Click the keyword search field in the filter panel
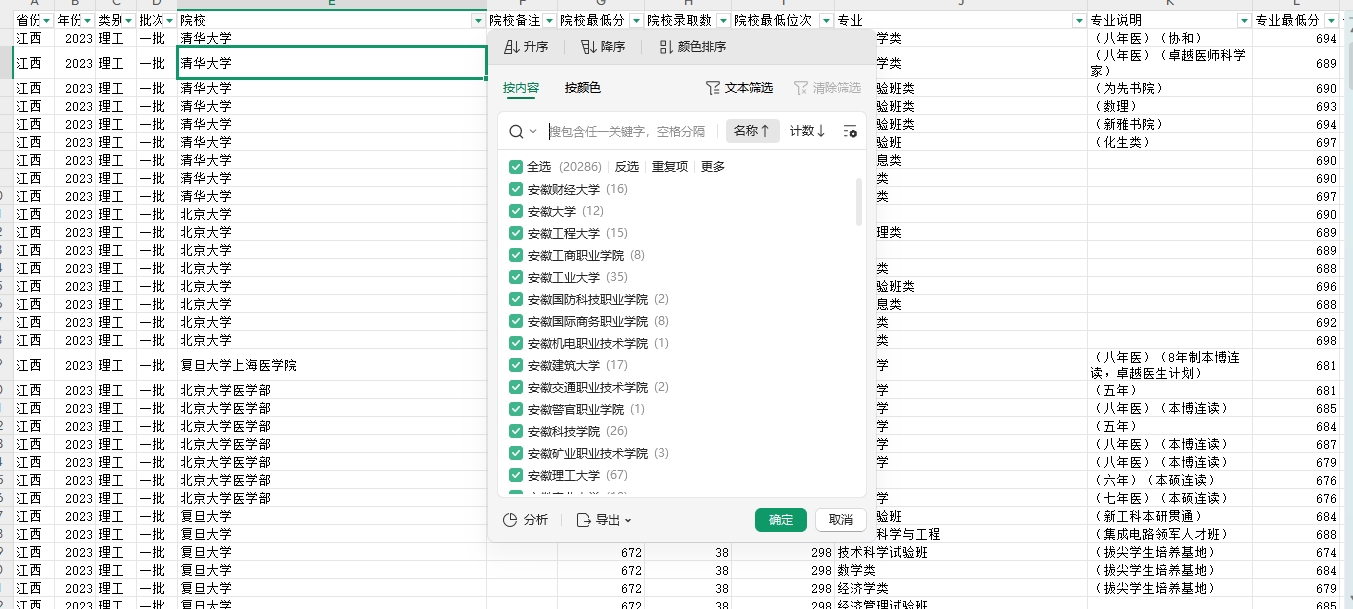 [627, 131]
